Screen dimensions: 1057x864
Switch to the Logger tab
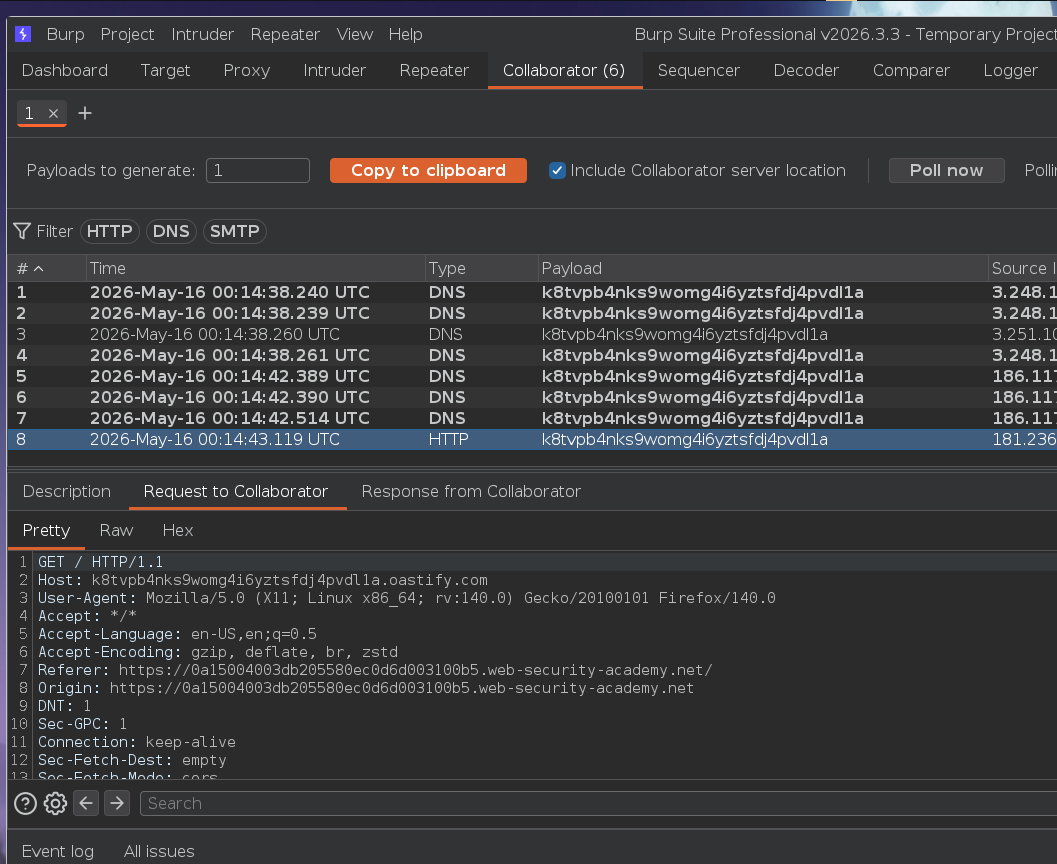1010,71
